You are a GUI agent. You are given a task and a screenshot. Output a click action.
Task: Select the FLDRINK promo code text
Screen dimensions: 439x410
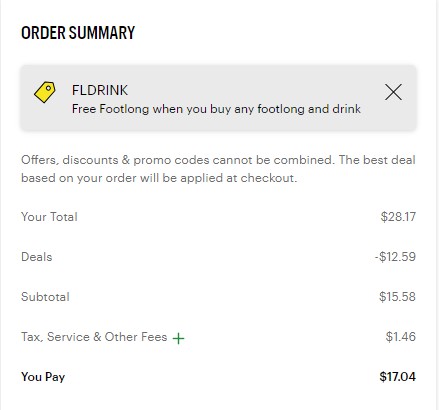click(x=100, y=90)
